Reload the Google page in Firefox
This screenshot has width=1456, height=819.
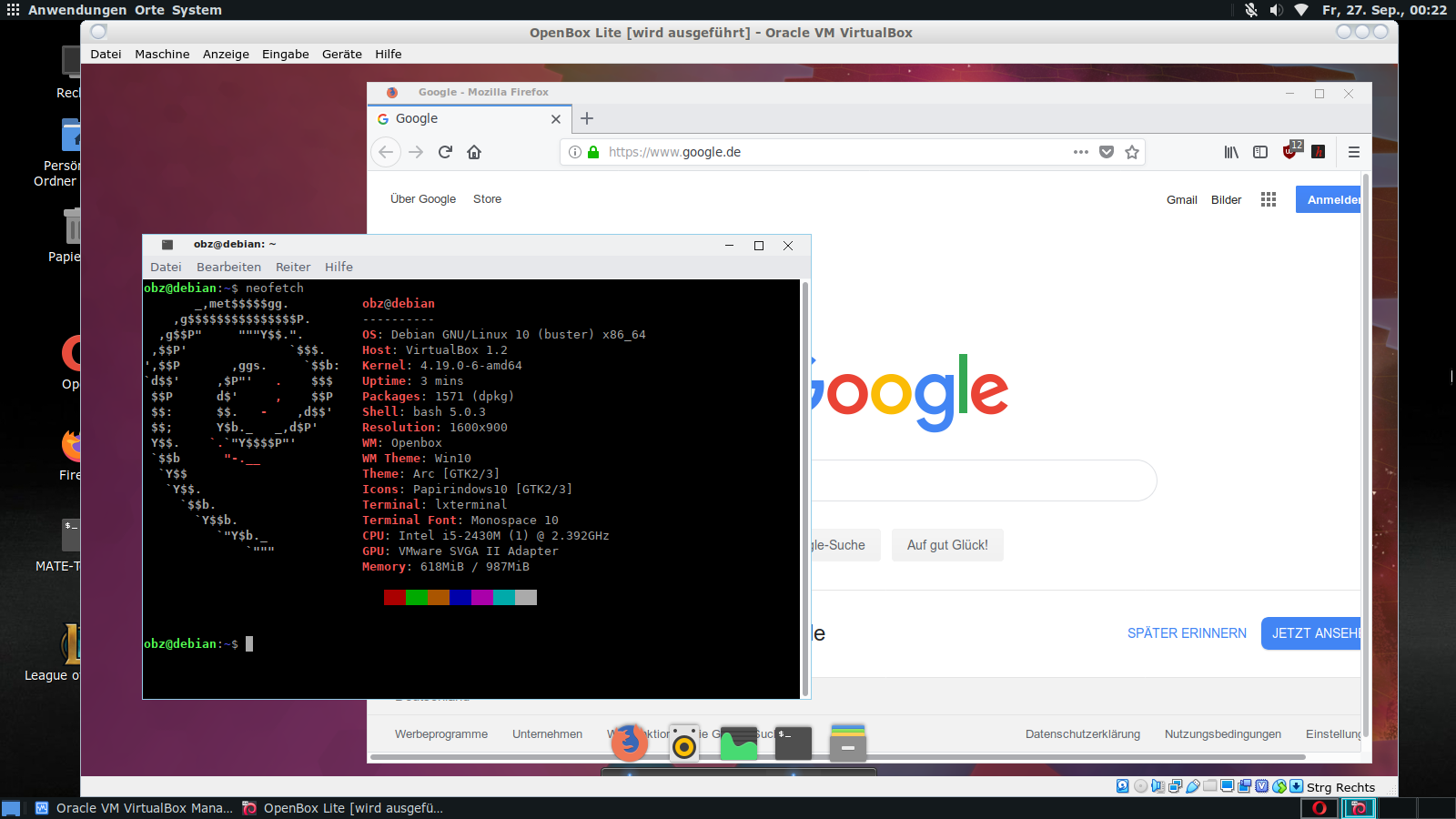click(x=445, y=152)
